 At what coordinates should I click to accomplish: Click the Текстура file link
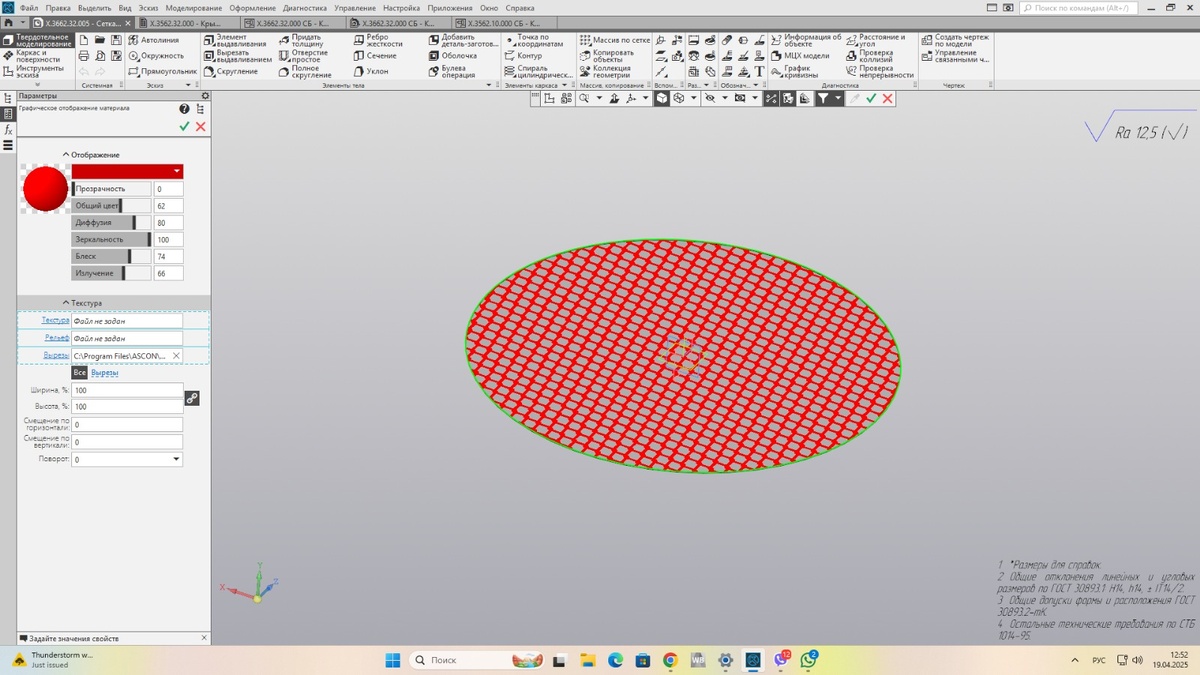point(55,320)
